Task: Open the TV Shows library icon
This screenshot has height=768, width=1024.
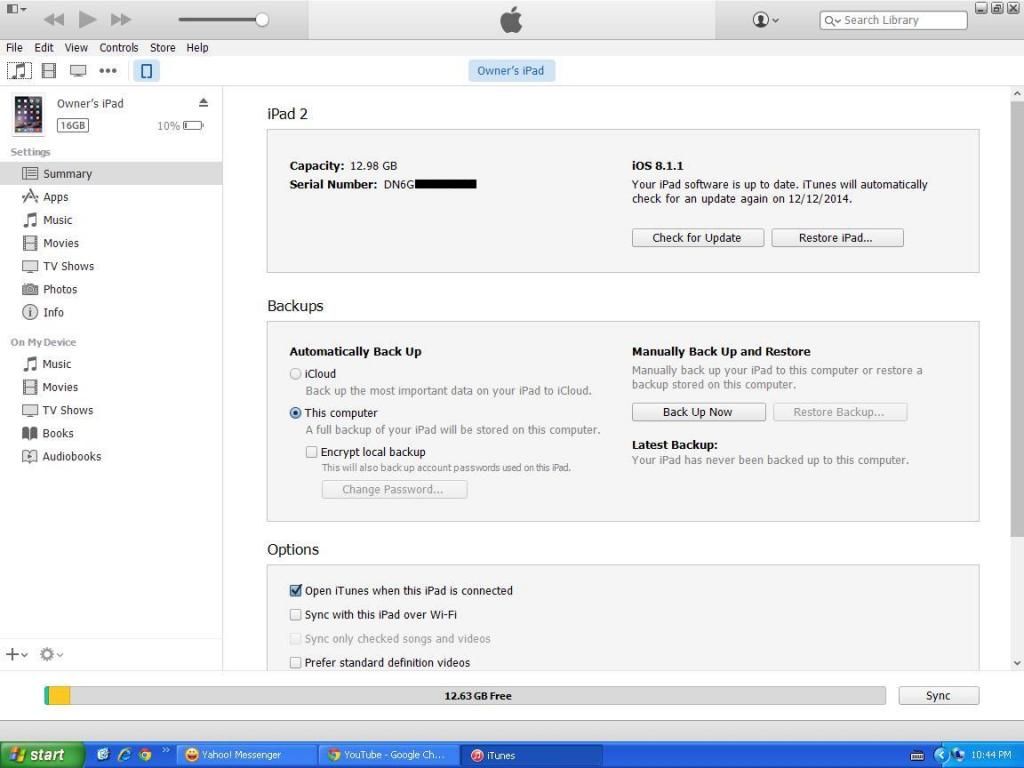Action: click(x=78, y=71)
